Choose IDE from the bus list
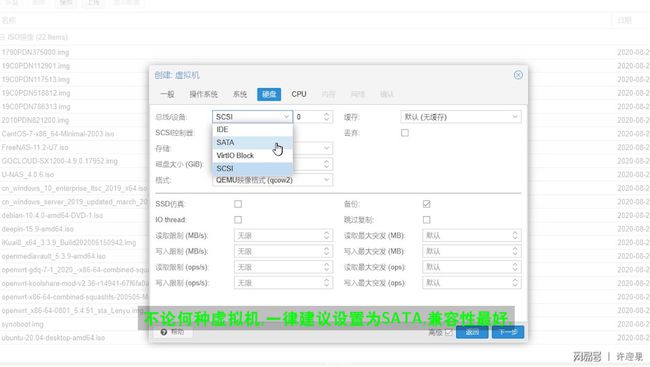This screenshot has height=367, width=650. point(252,129)
